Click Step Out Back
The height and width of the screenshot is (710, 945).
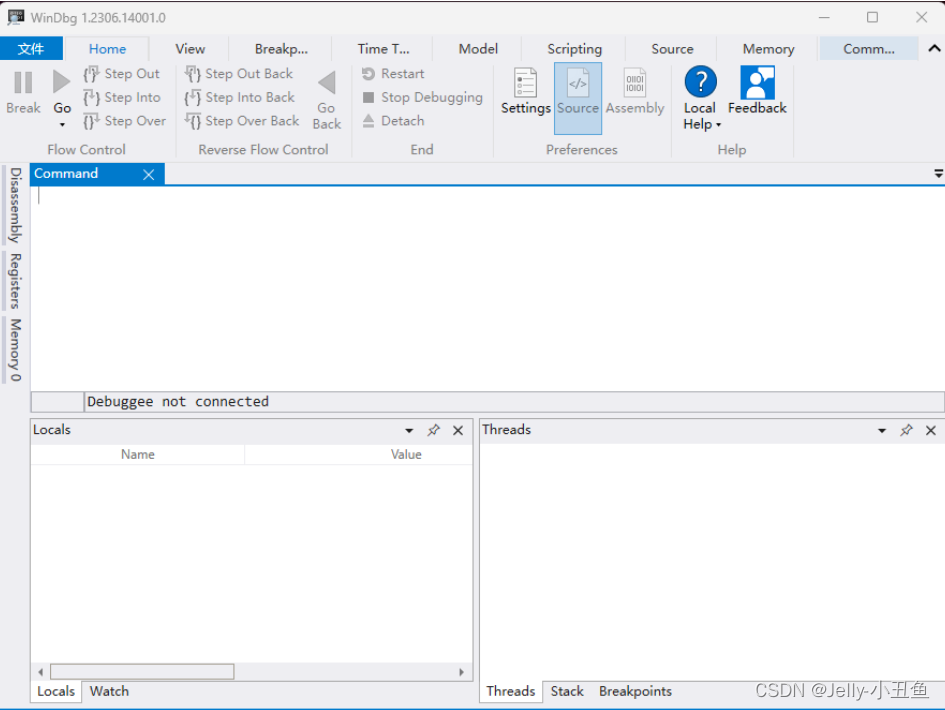pyautogui.click(x=239, y=74)
